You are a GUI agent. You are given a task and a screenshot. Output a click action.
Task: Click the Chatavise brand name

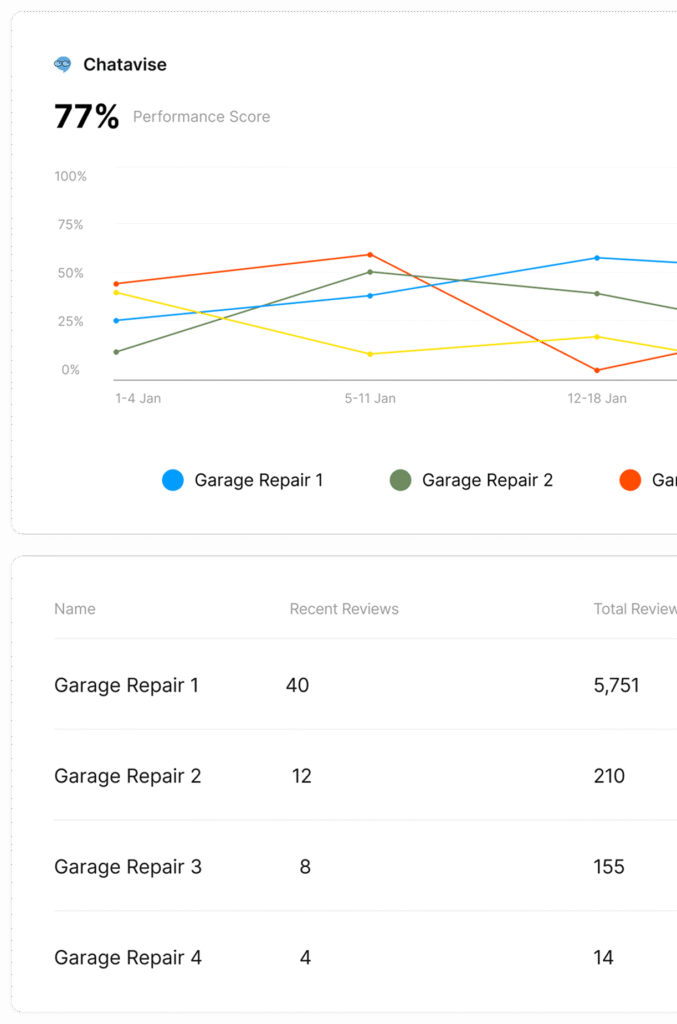125,65
